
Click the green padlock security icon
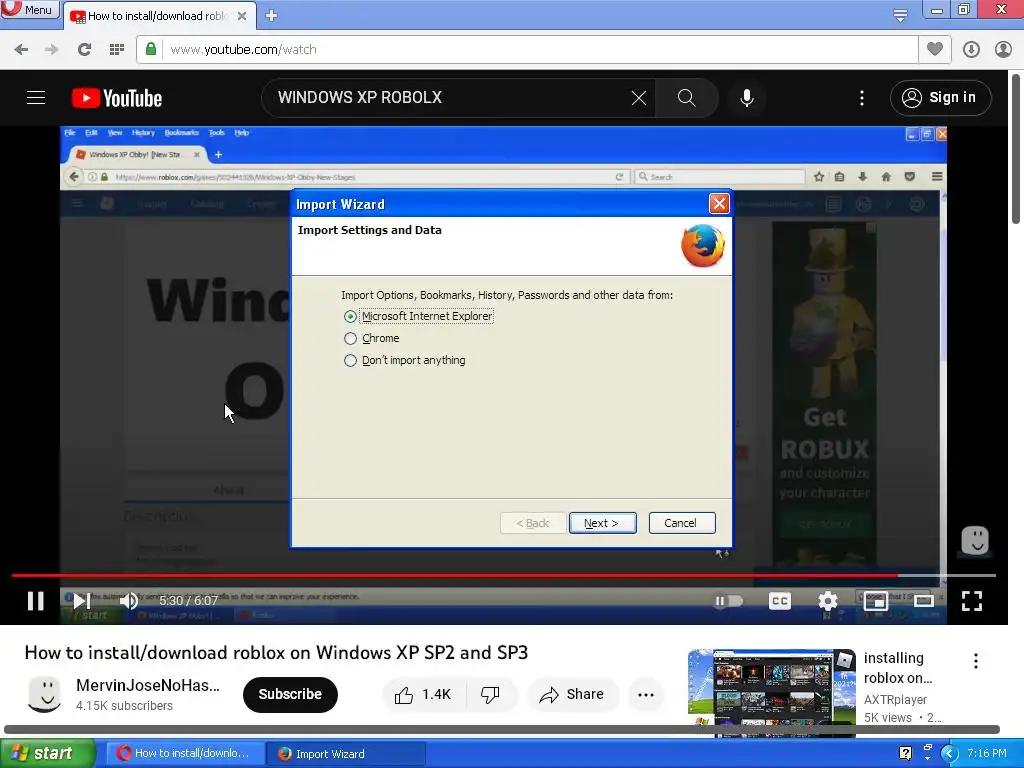tap(151, 49)
